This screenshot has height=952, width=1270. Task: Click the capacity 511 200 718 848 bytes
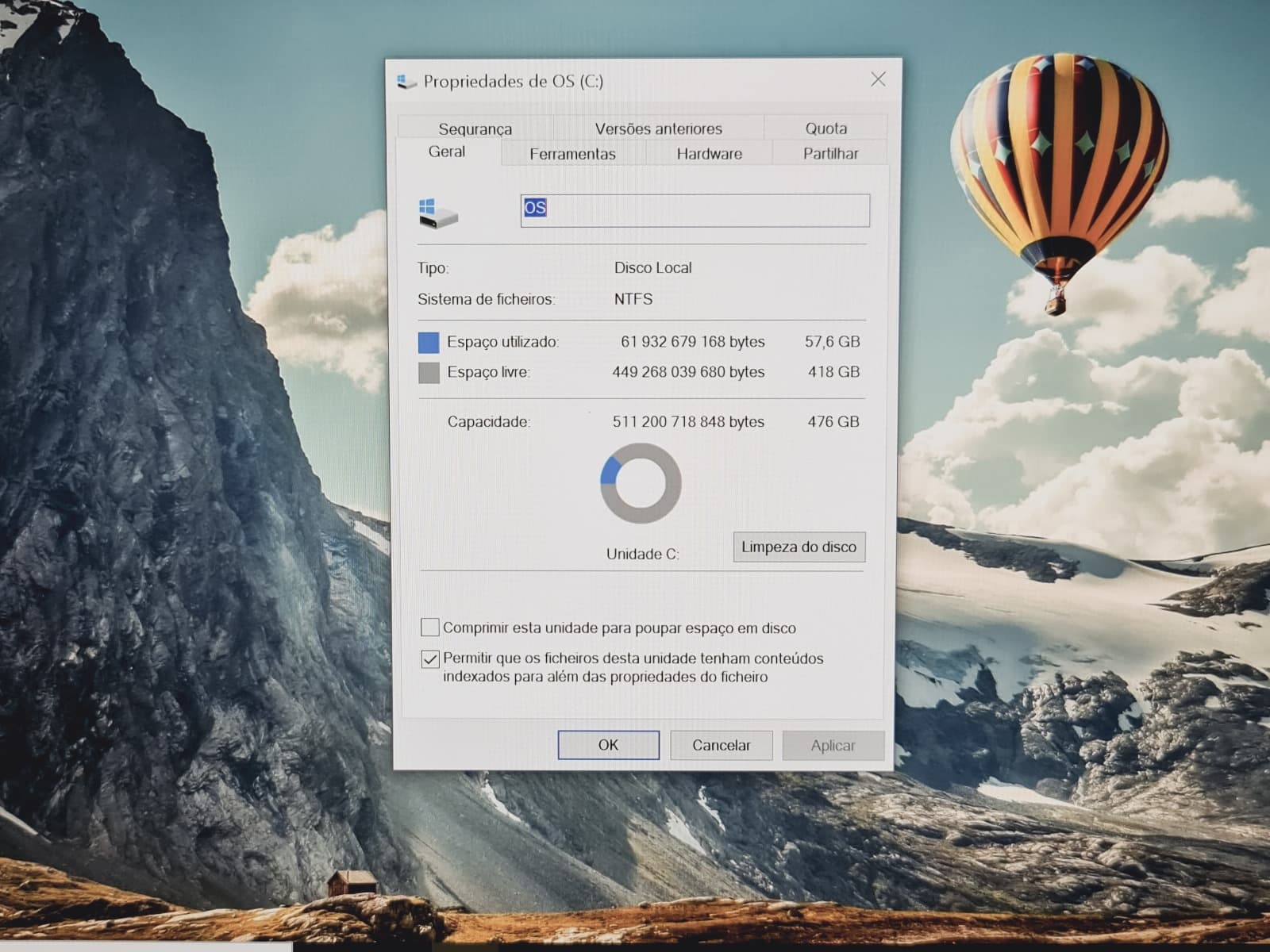point(688,422)
